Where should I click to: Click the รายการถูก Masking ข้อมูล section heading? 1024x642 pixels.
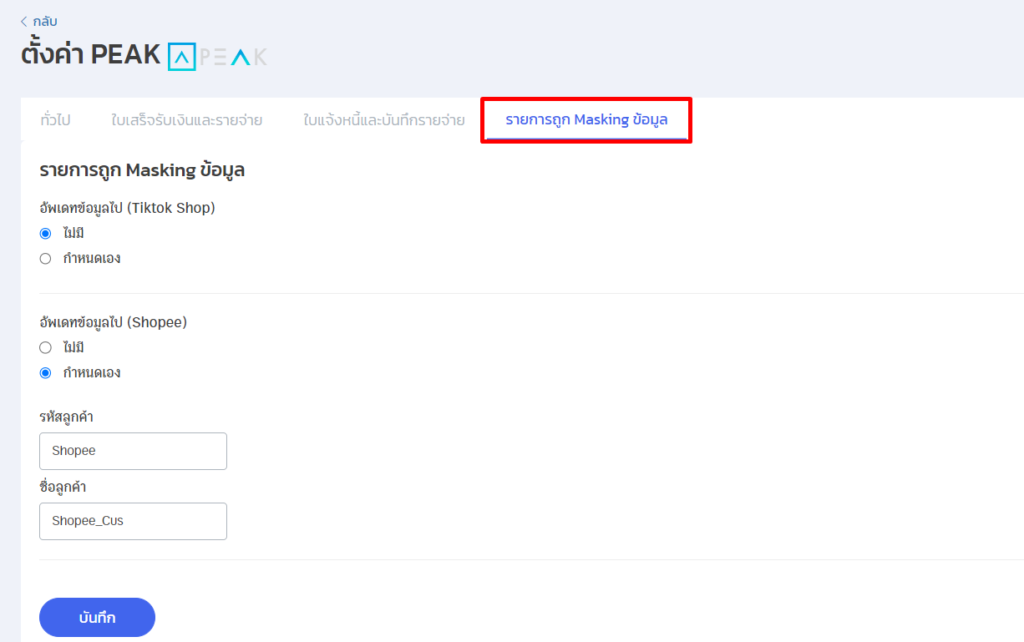tap(142, 171)
